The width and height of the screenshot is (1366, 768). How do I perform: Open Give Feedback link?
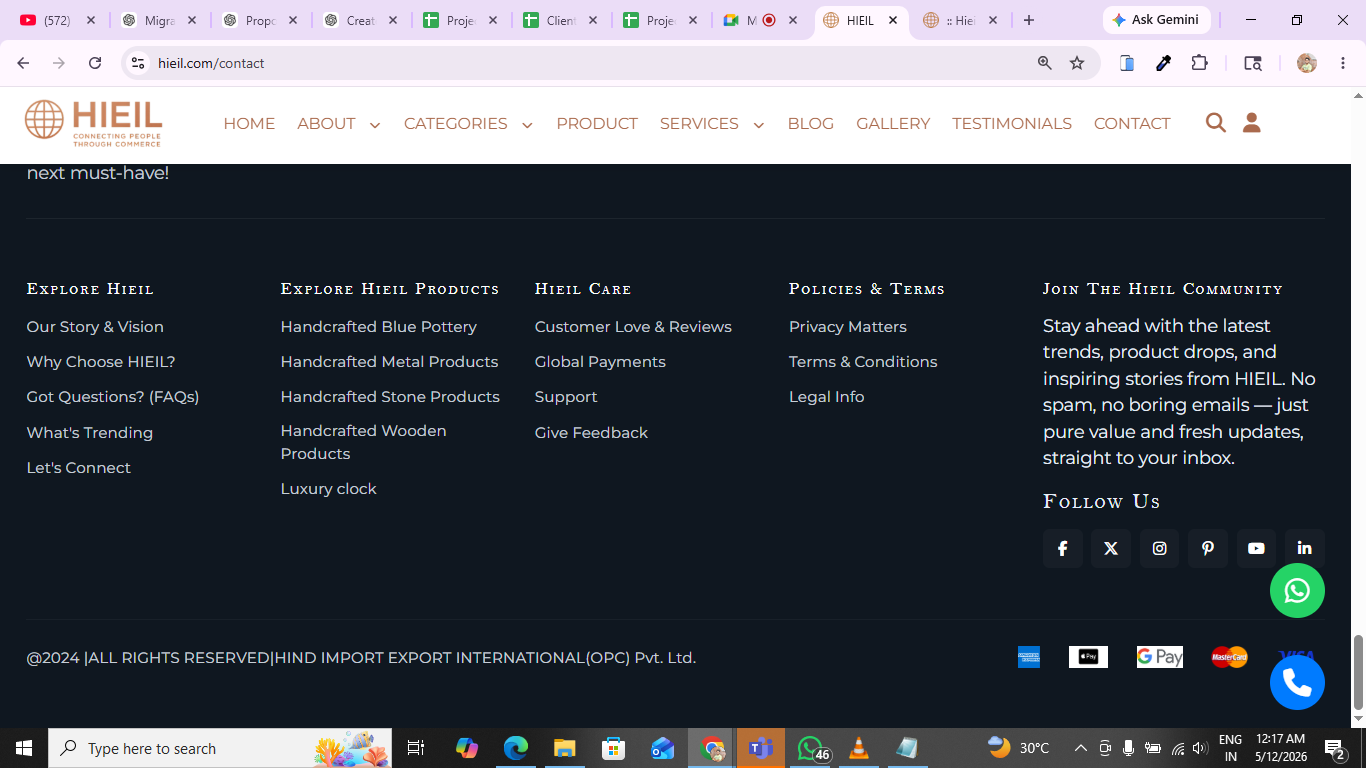pyautogui.click(x=591, y=433)
